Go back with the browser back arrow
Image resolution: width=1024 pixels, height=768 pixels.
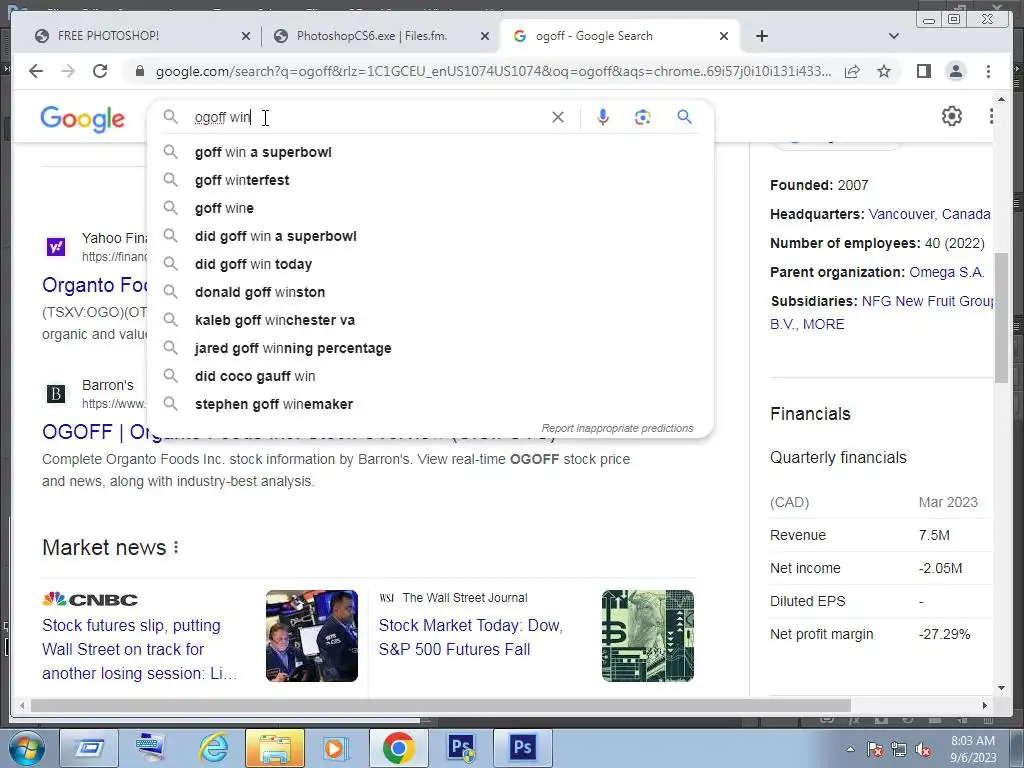(36, 71)
